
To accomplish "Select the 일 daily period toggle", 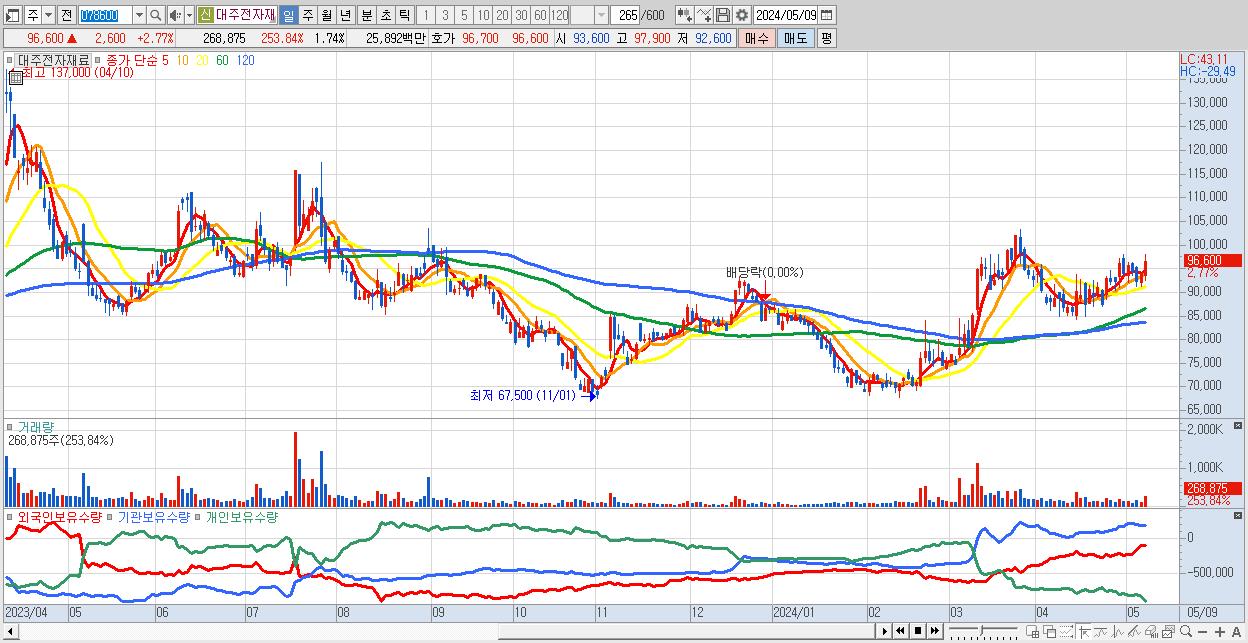I will click(288, 15).
